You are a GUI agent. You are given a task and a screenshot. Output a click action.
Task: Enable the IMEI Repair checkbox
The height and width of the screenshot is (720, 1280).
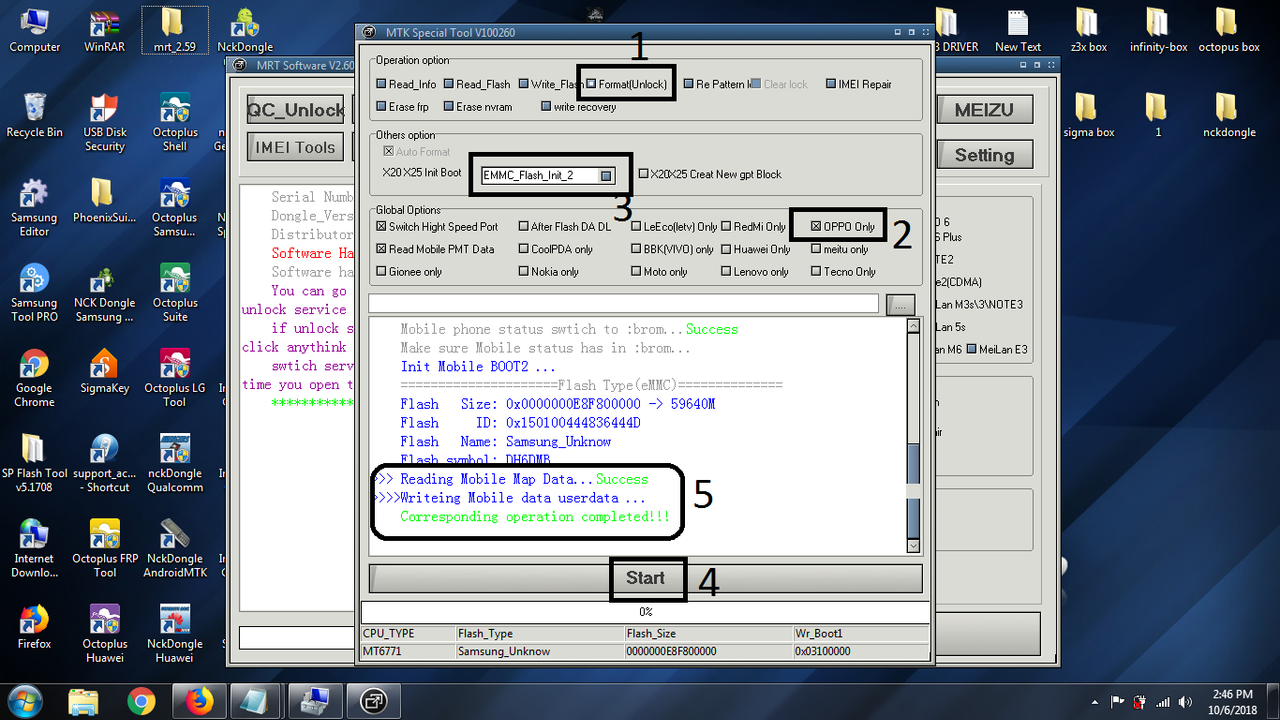tap(832, 85)
